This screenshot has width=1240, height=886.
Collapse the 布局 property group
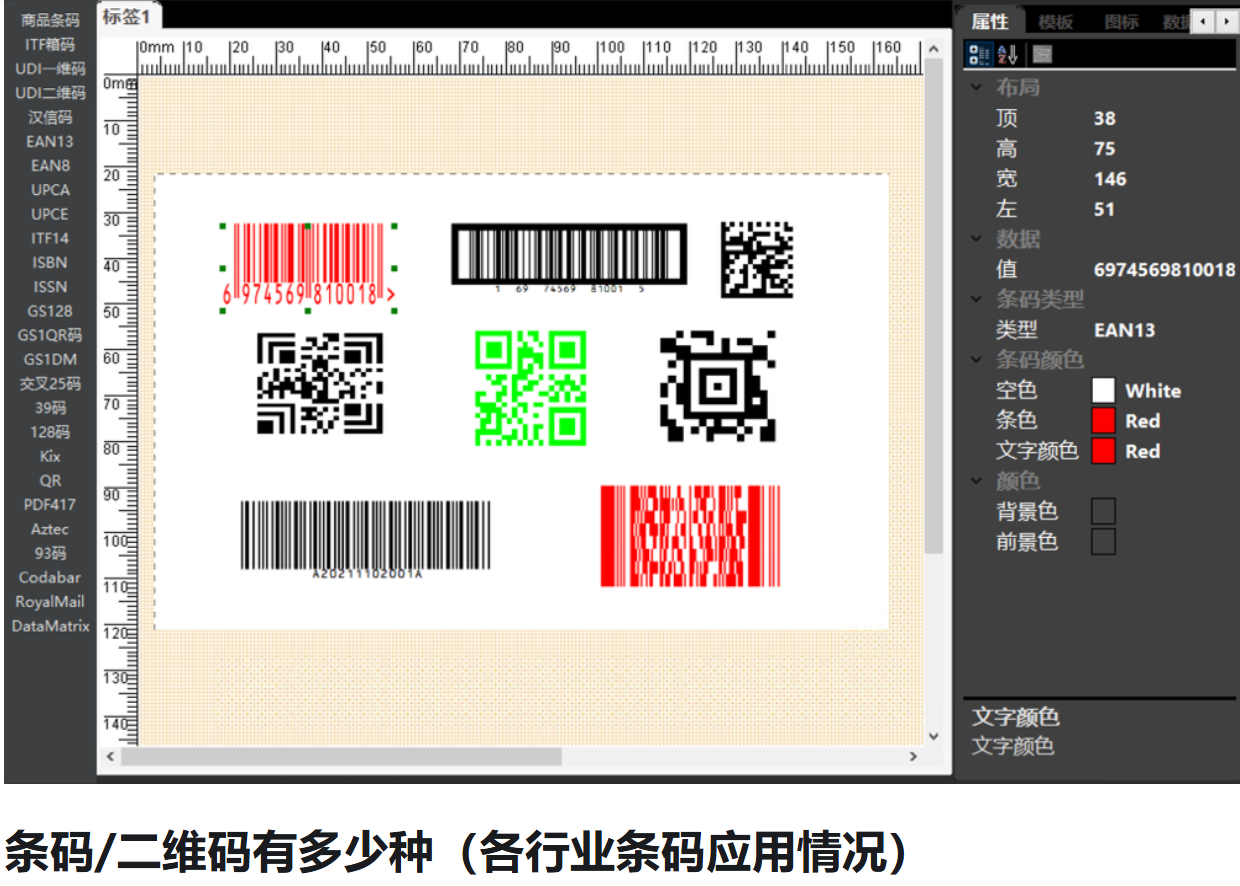pyautogui.click(x=977, y=88)
